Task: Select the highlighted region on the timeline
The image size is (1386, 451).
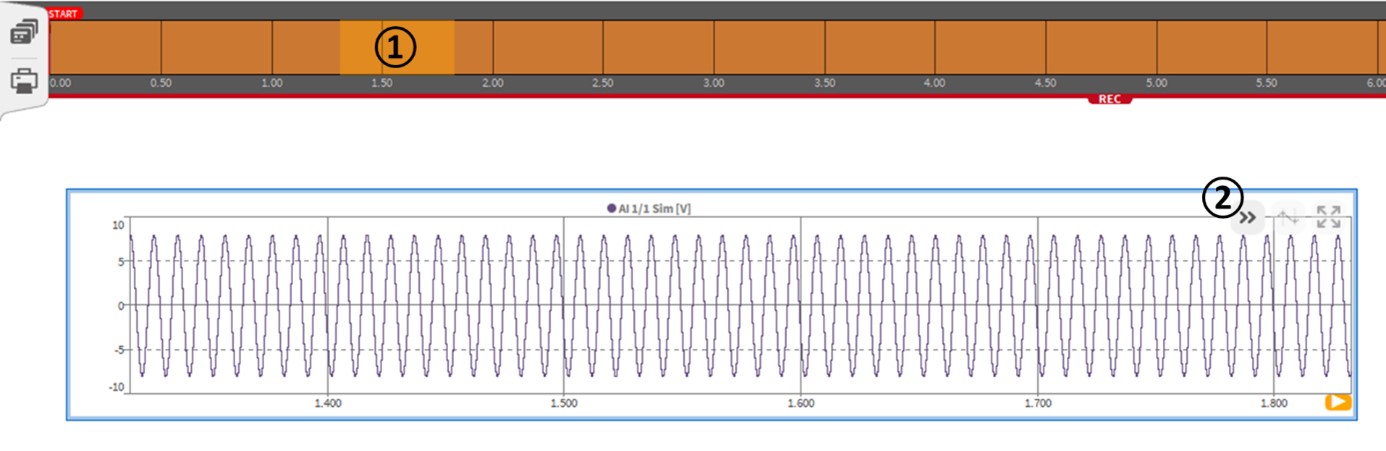Action: coord(396,47)
